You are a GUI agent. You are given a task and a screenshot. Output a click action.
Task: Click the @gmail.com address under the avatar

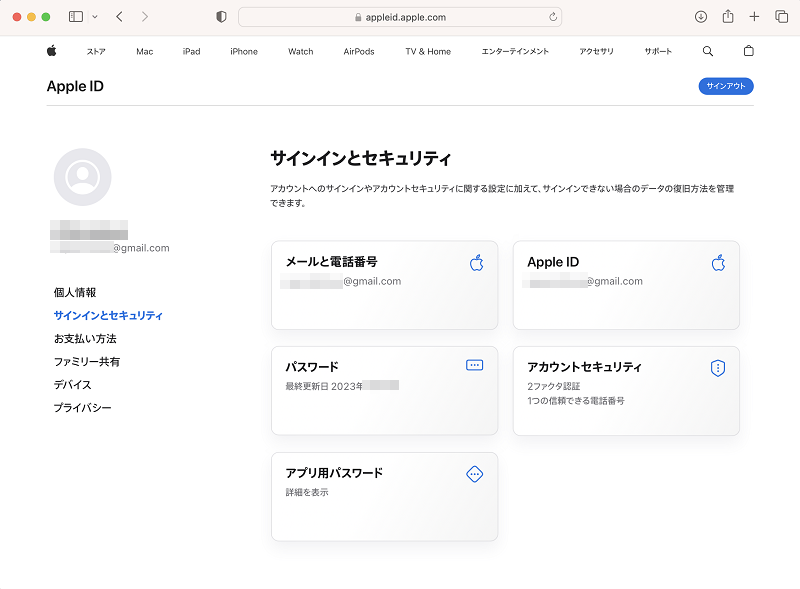click(x=141, y=248)
